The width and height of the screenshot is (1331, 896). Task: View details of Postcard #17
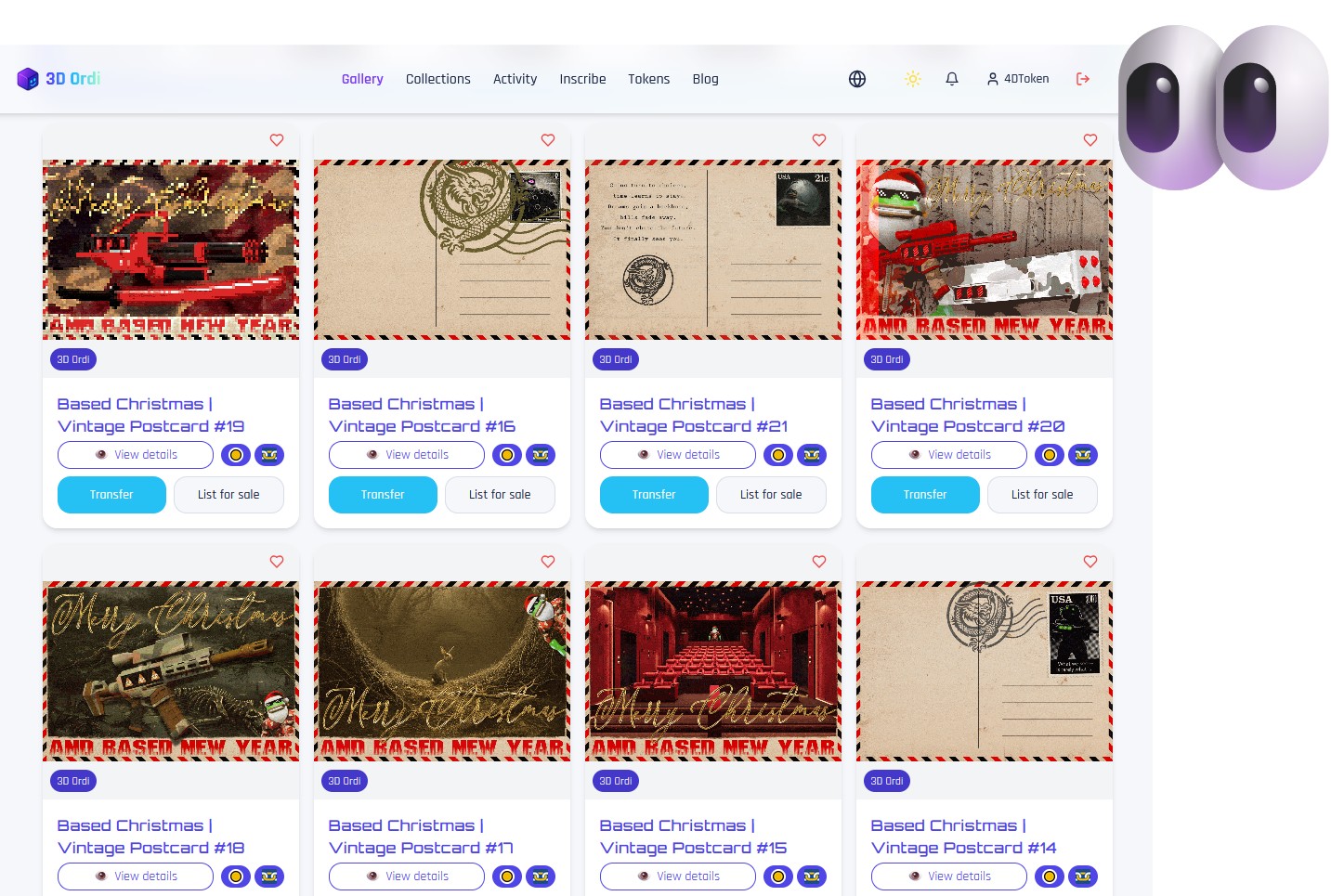click(x=407, y=877)
